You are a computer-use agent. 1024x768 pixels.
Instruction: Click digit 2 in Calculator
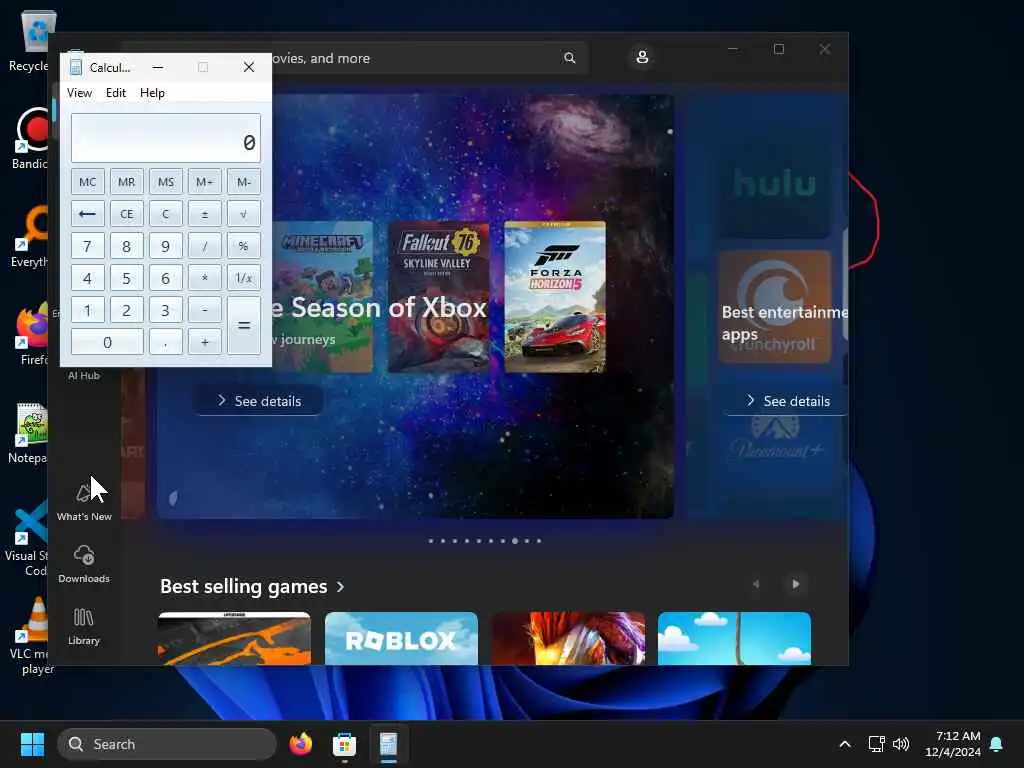(127, 310)
